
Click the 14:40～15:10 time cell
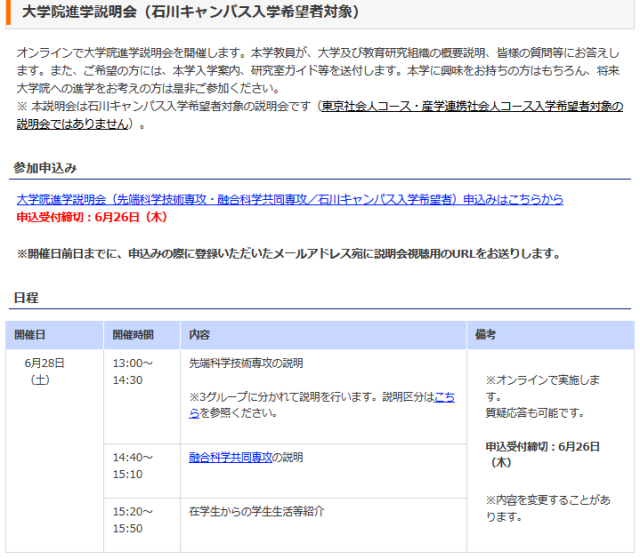[x=133, y=465]
